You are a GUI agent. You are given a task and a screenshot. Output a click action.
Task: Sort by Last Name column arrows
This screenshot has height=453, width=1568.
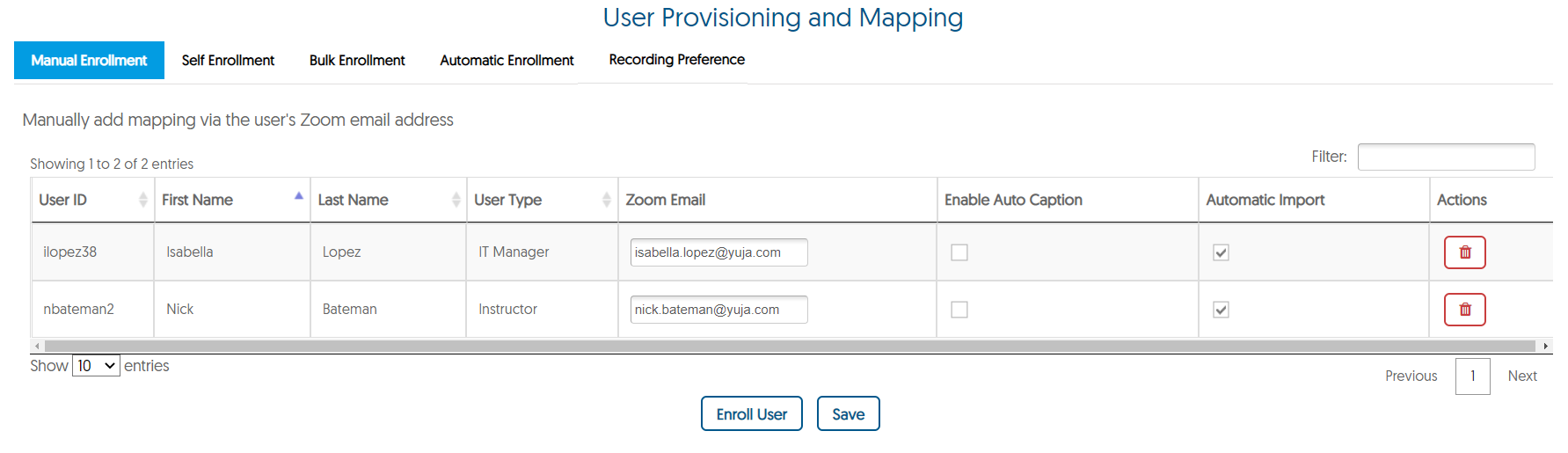[x=456, y=200]
